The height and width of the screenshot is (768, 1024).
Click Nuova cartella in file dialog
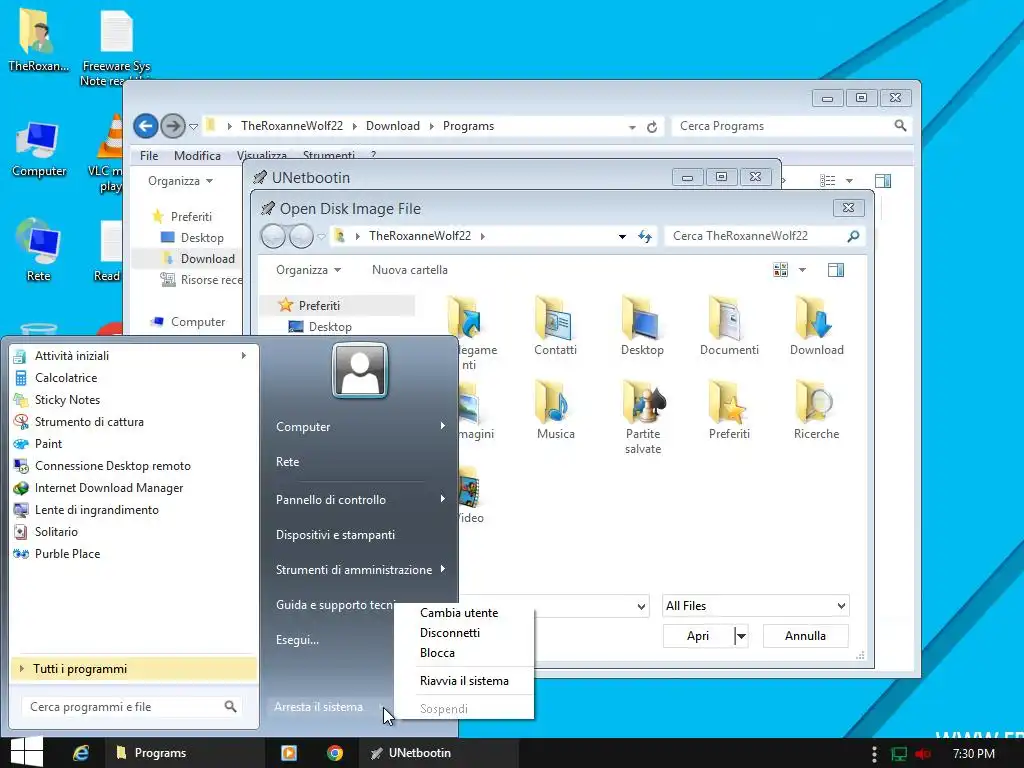(409, 270)
